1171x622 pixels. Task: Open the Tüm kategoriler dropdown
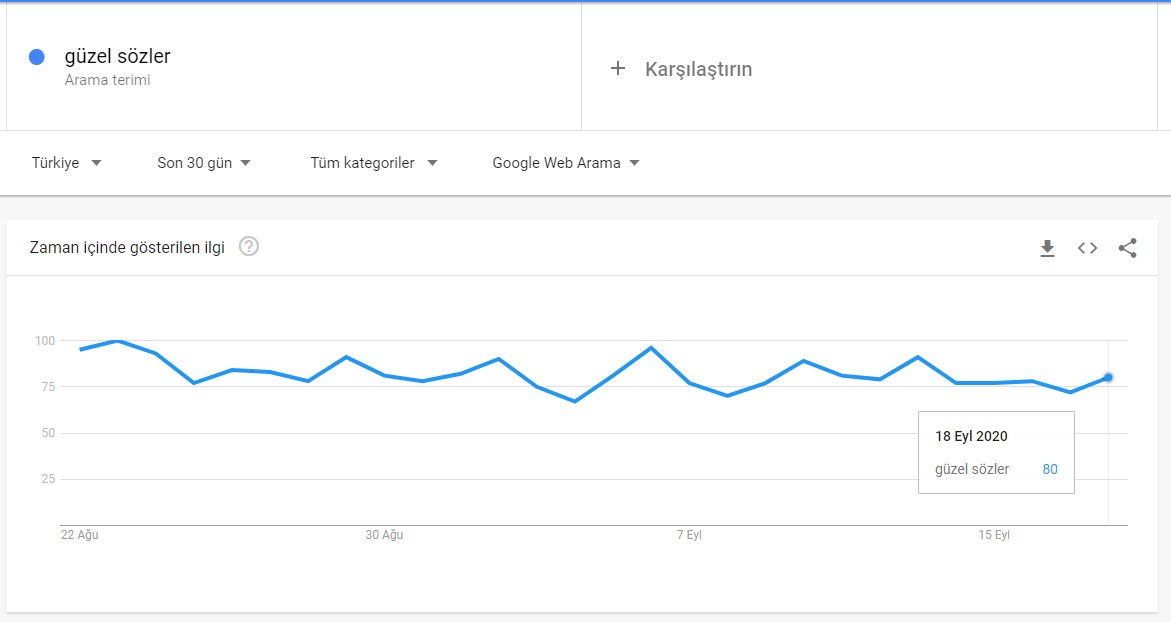(x=373, y=163)
